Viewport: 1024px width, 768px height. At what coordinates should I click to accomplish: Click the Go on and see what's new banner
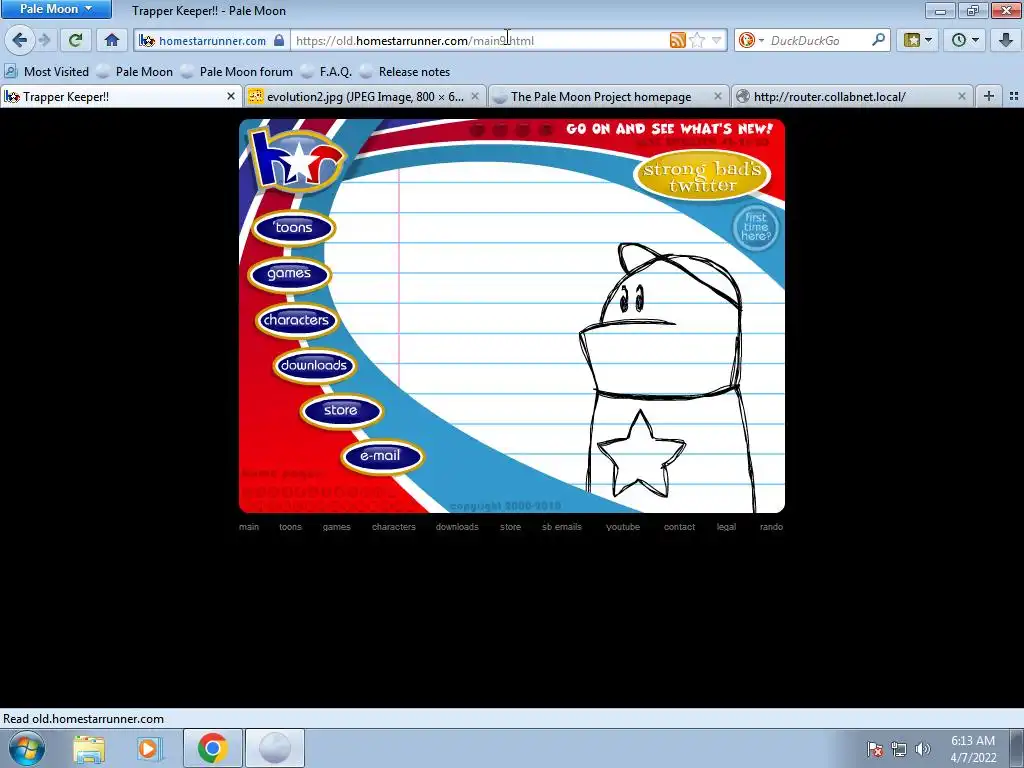click(x=669, y=129)
